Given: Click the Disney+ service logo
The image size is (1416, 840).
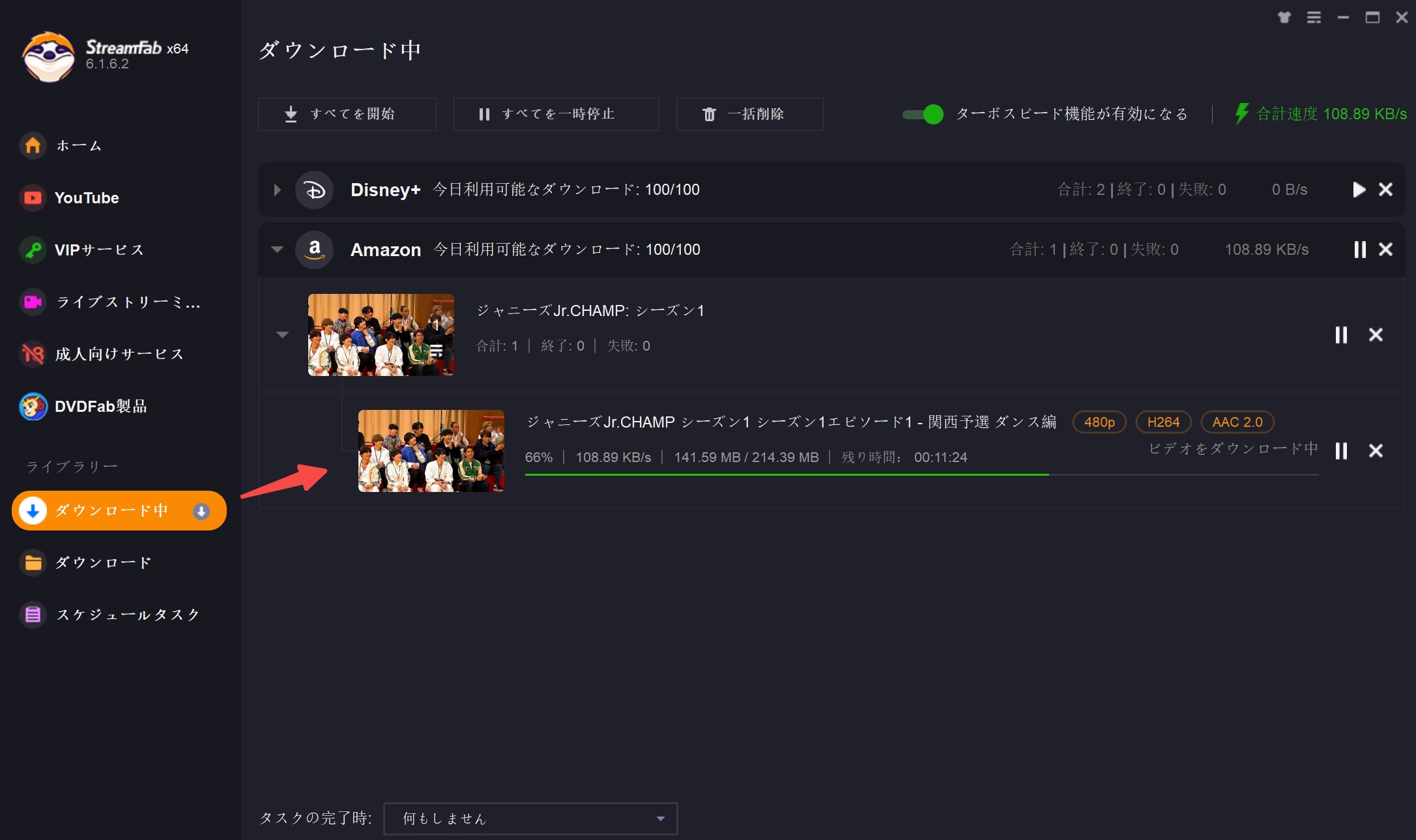Looking at the screenshot, I should click(315, 190).
